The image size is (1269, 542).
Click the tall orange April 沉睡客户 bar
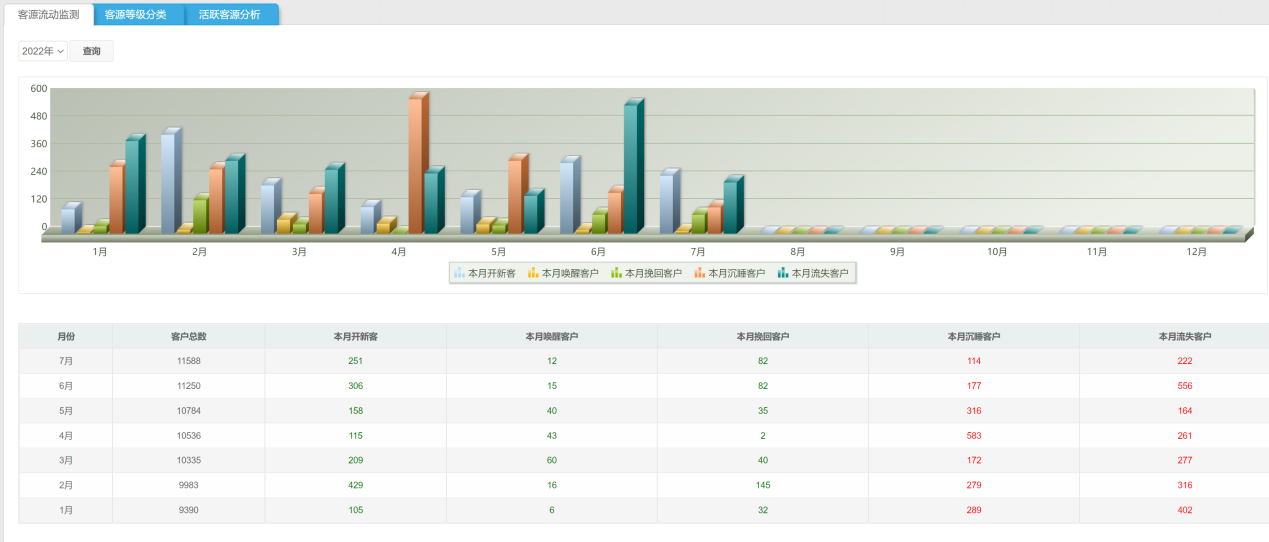click(415, 165)
